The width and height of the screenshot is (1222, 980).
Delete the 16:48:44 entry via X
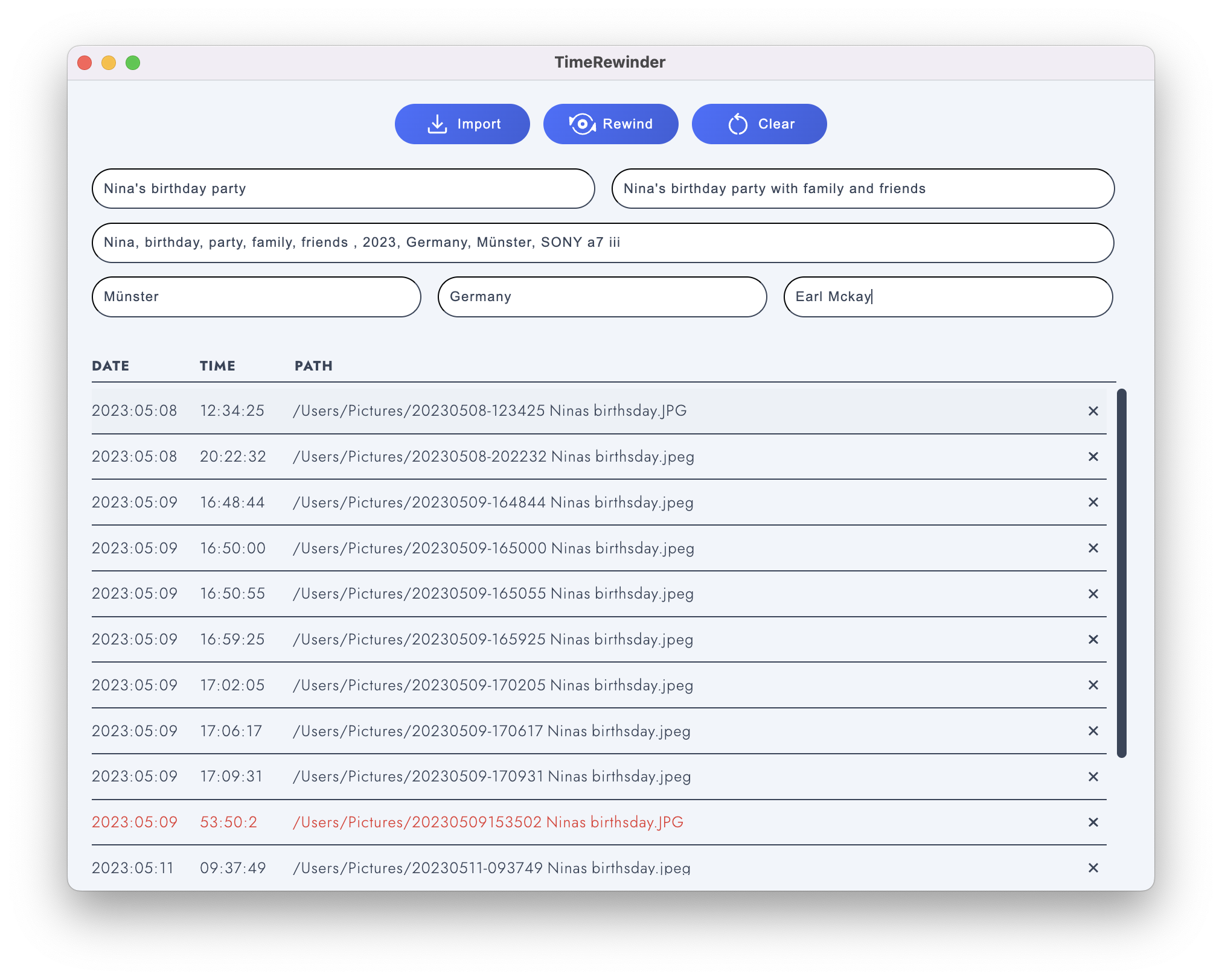coord(1093,502)
